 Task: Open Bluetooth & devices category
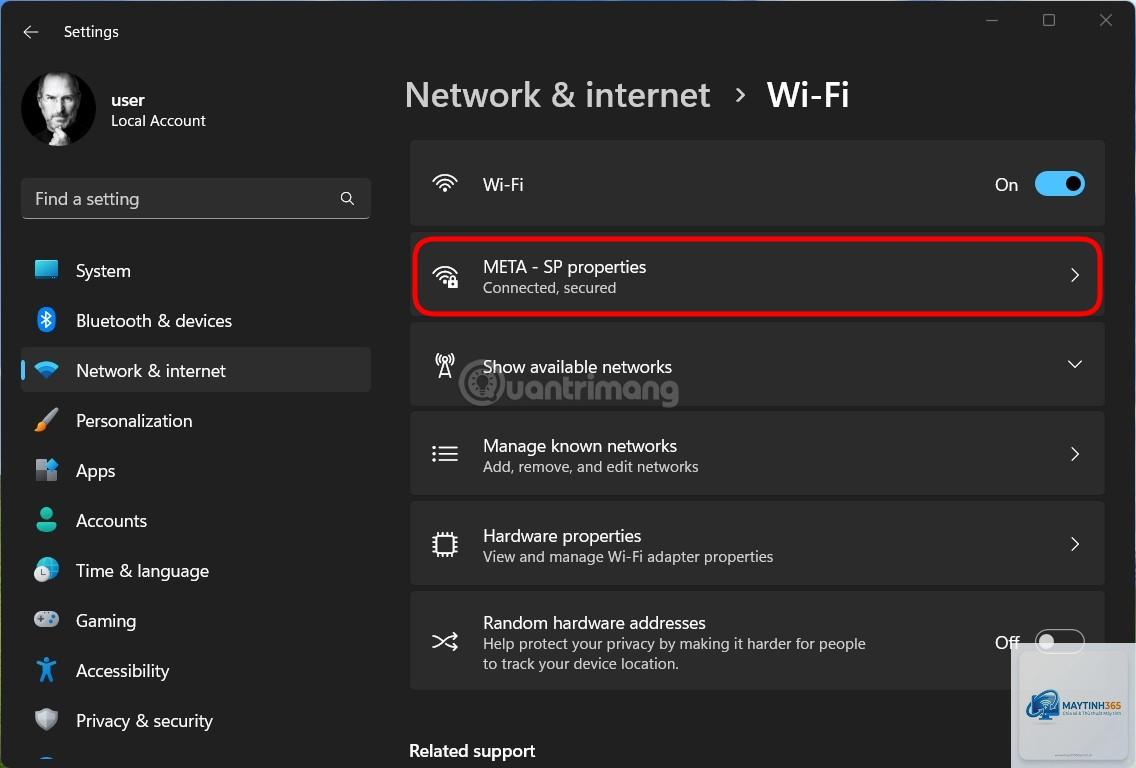(196, 320)
